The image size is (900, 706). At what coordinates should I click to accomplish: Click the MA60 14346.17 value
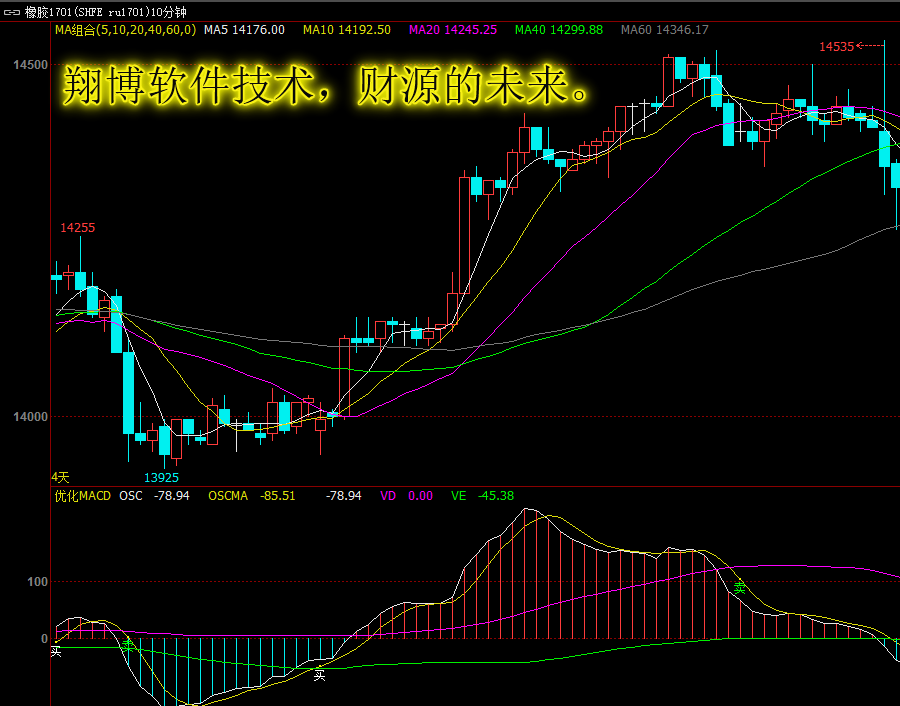pyautogui.click(x=665, y=30)
